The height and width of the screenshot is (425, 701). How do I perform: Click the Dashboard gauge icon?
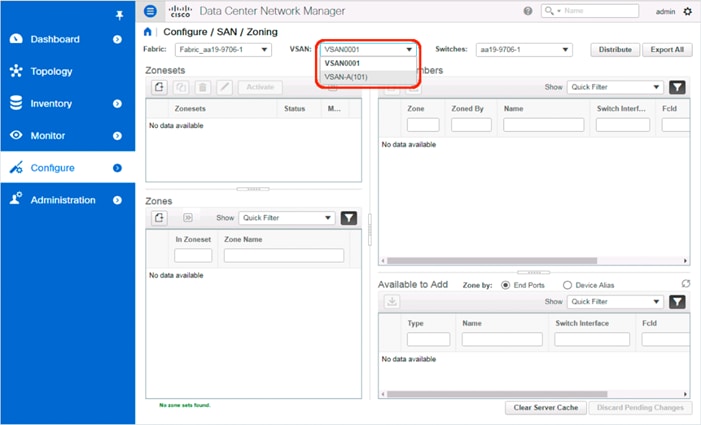pyautogui.click(x=16, y=39)
